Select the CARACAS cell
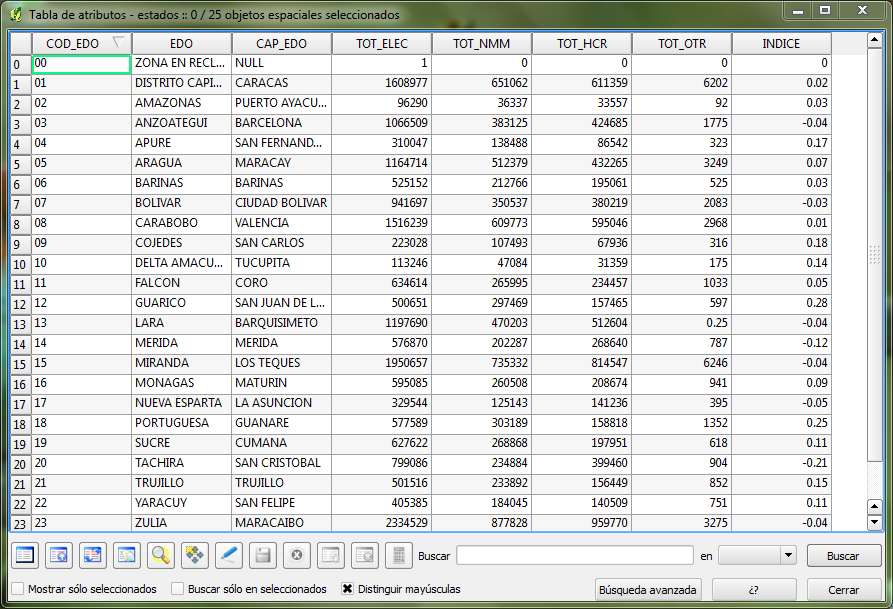The height and width of the screenshot is (609, 893). [281, 83]
